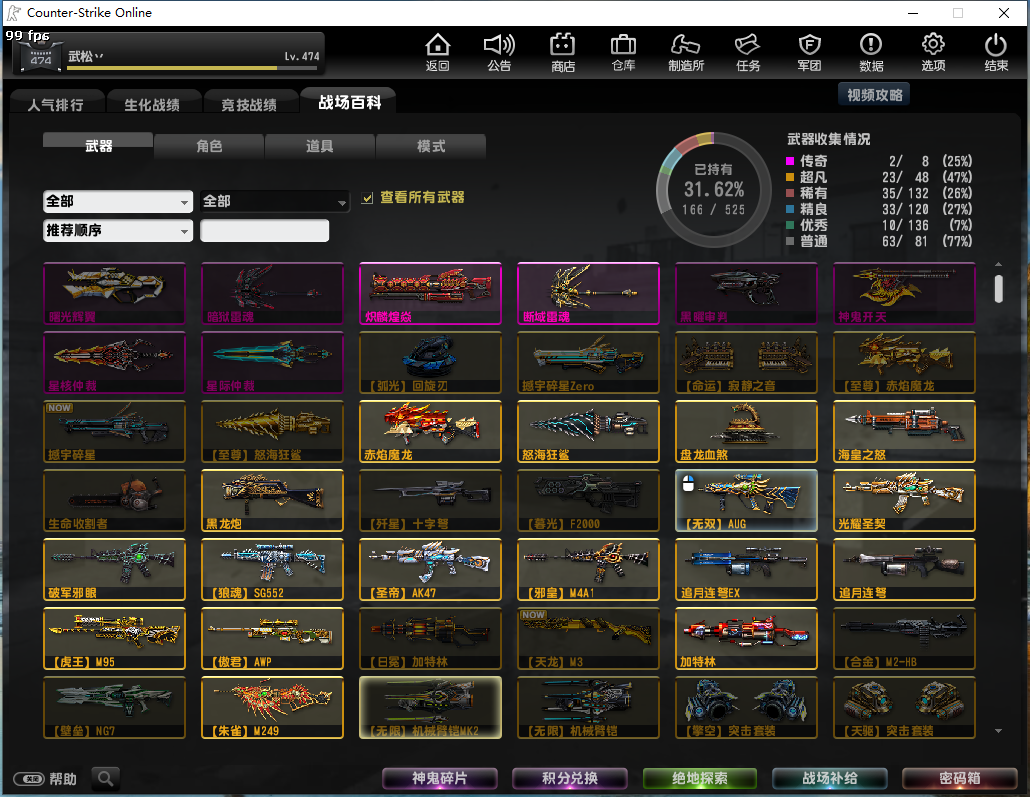Switch to the 人气排行 tab
Viewport: 1030px width, 797px height.
tap(56, 104)
